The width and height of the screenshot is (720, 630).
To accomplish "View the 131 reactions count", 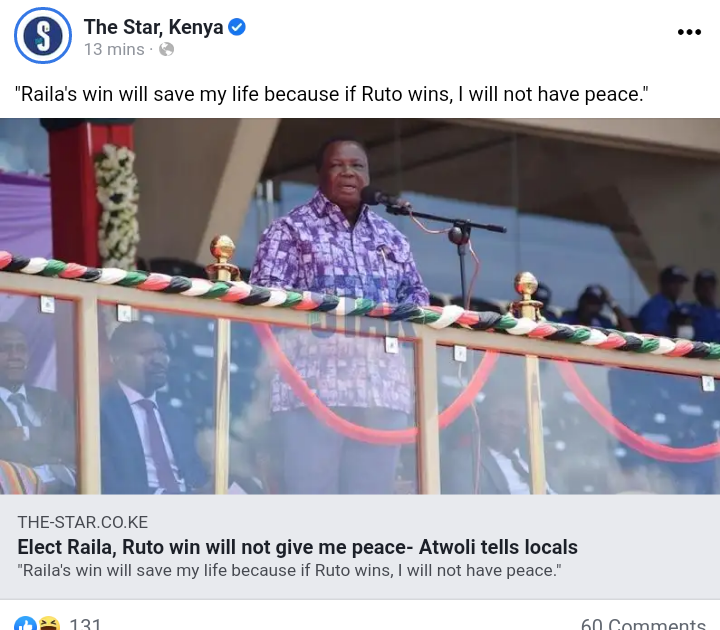I will point(85,624).
